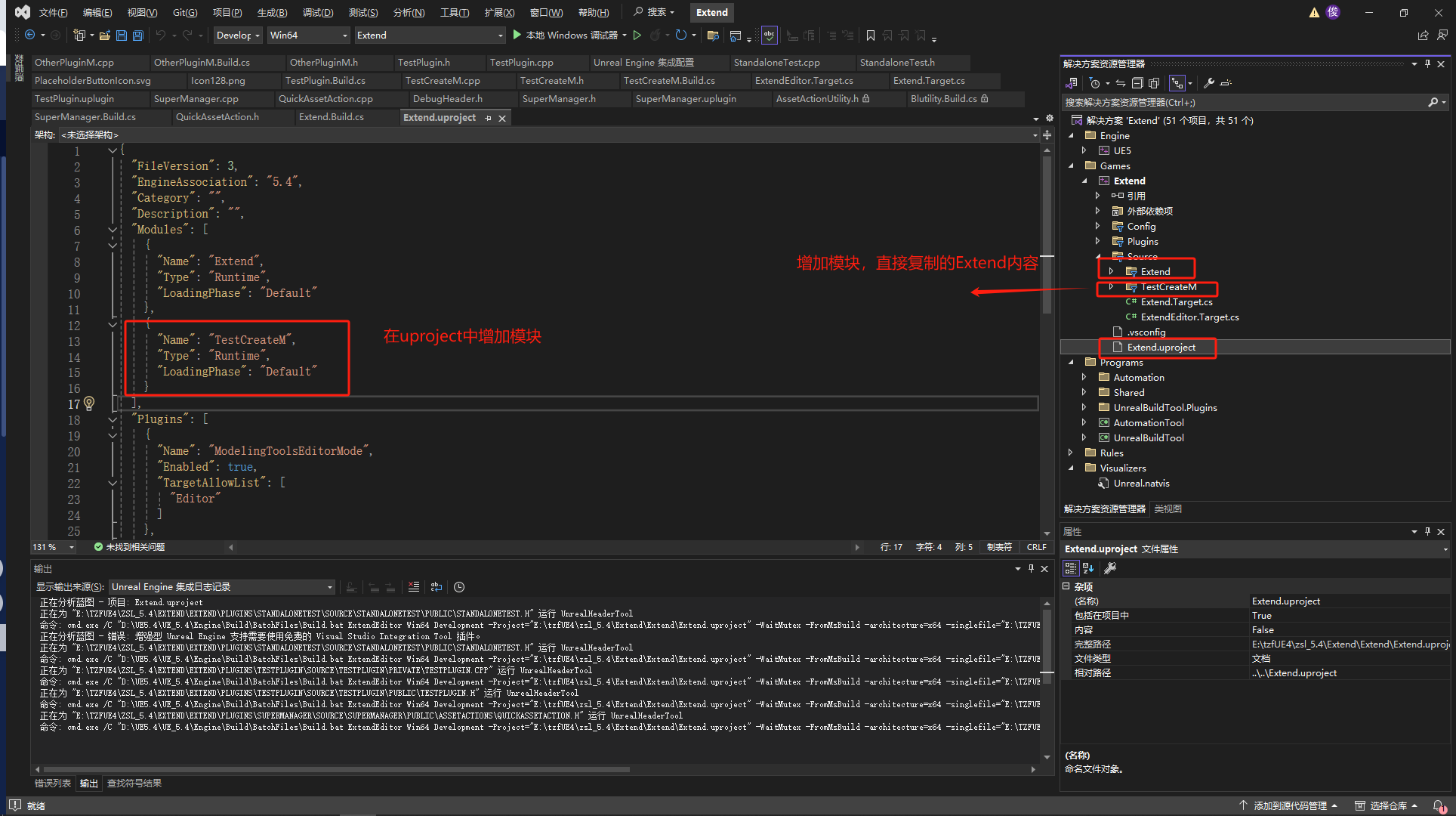
Task: Click 添加到源代码管理 in status bar
Action: coord(1289,805)
